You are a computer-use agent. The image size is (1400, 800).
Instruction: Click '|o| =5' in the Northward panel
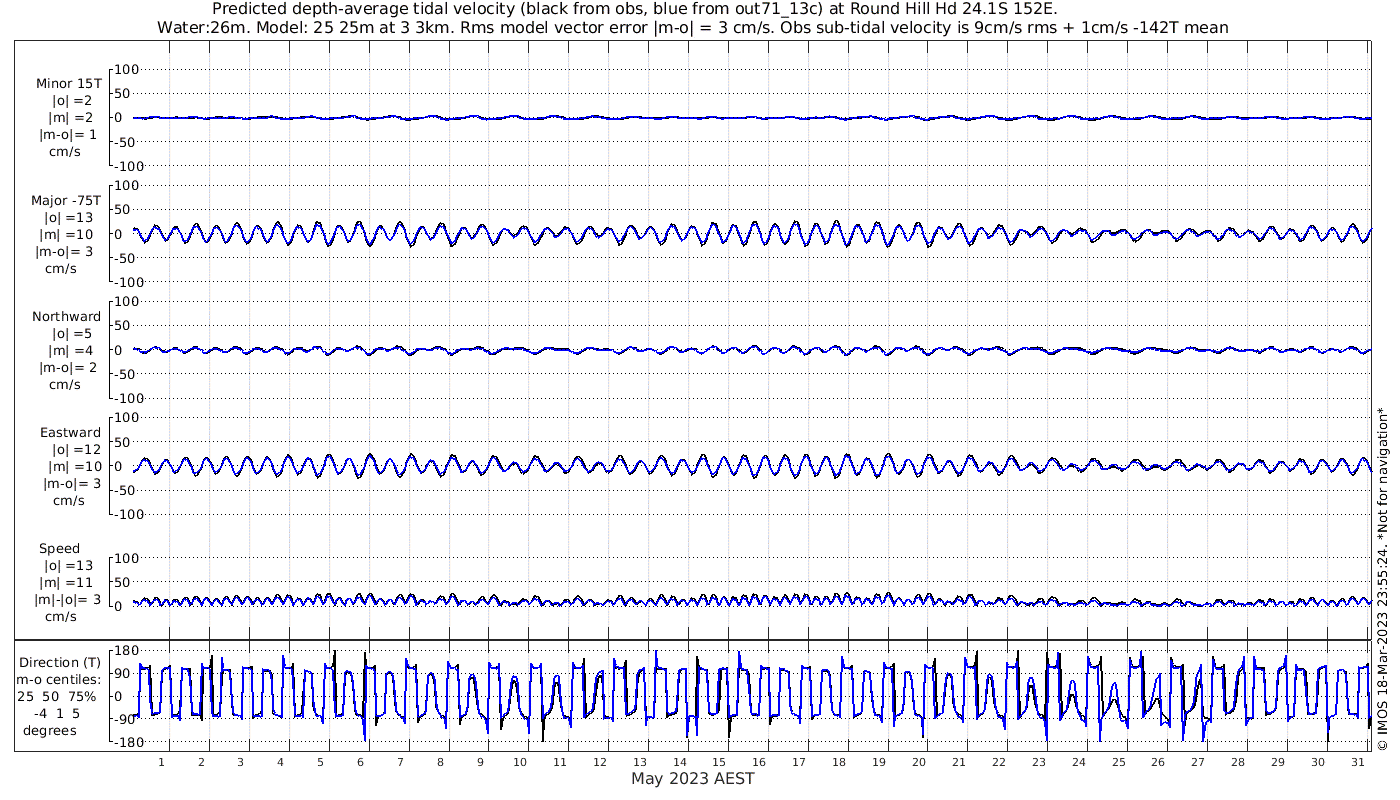click(72, 333)
